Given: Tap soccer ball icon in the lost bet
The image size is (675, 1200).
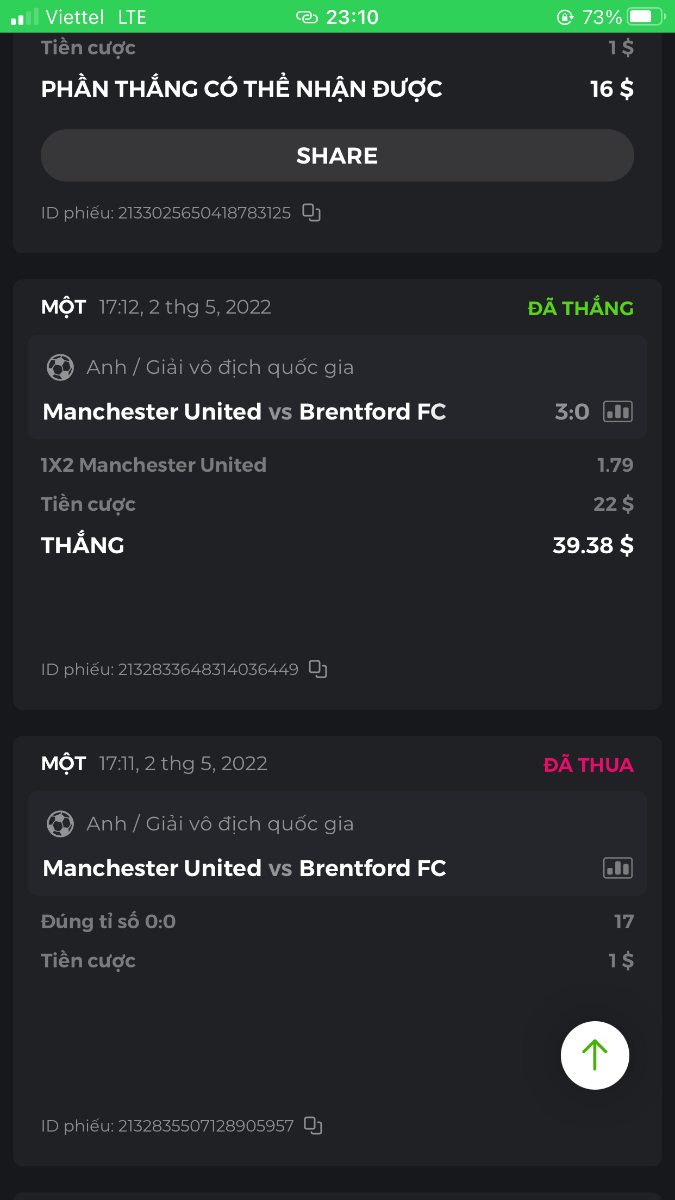Looking at the screenshot, I should (60, 824).
